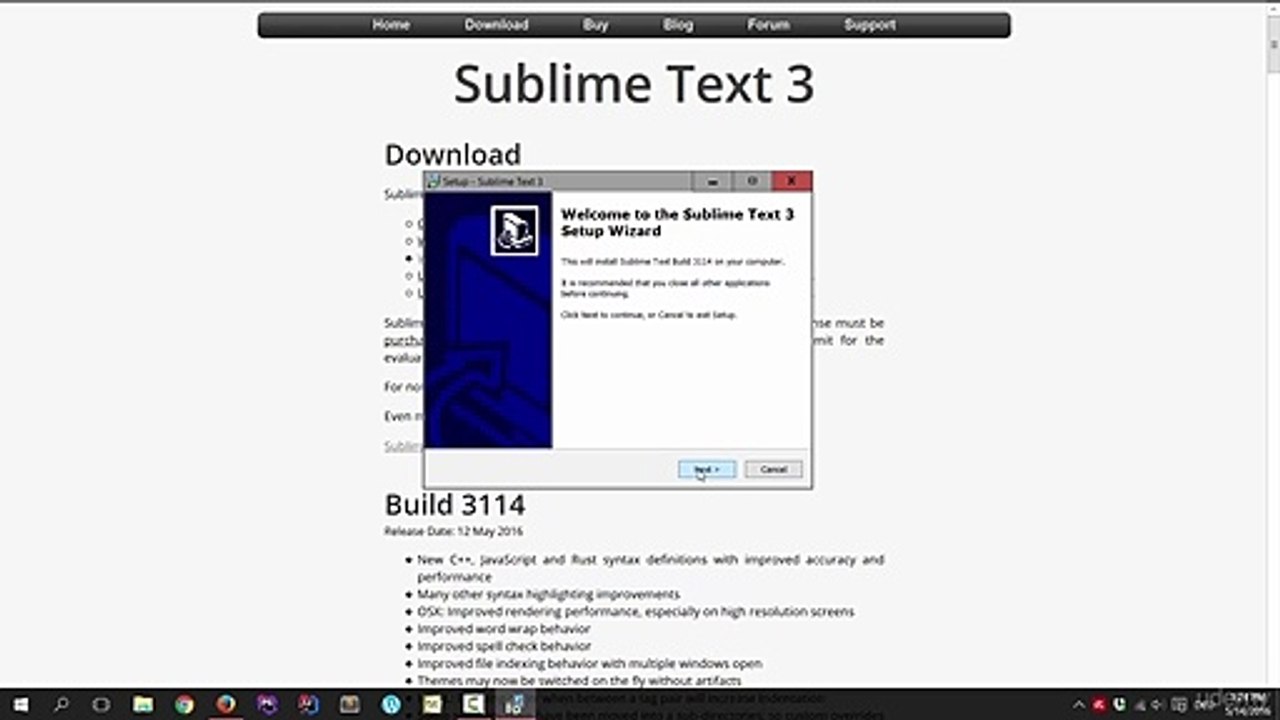Viewport: 1280px width, 720px height.
Task: Open Task View from the taskbar
Action: click(x=101, y=705)
